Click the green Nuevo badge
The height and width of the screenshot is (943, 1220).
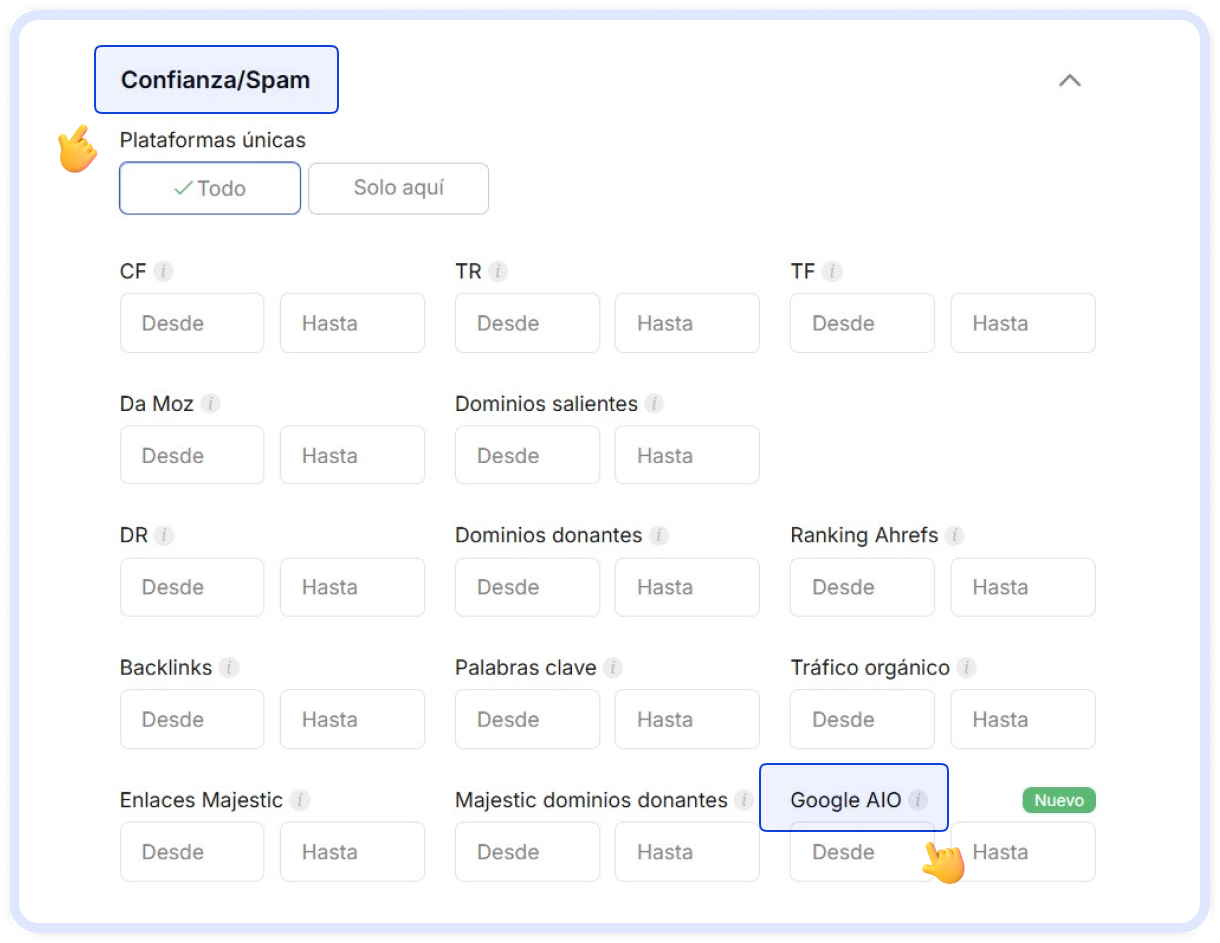tap(1058, 800)
